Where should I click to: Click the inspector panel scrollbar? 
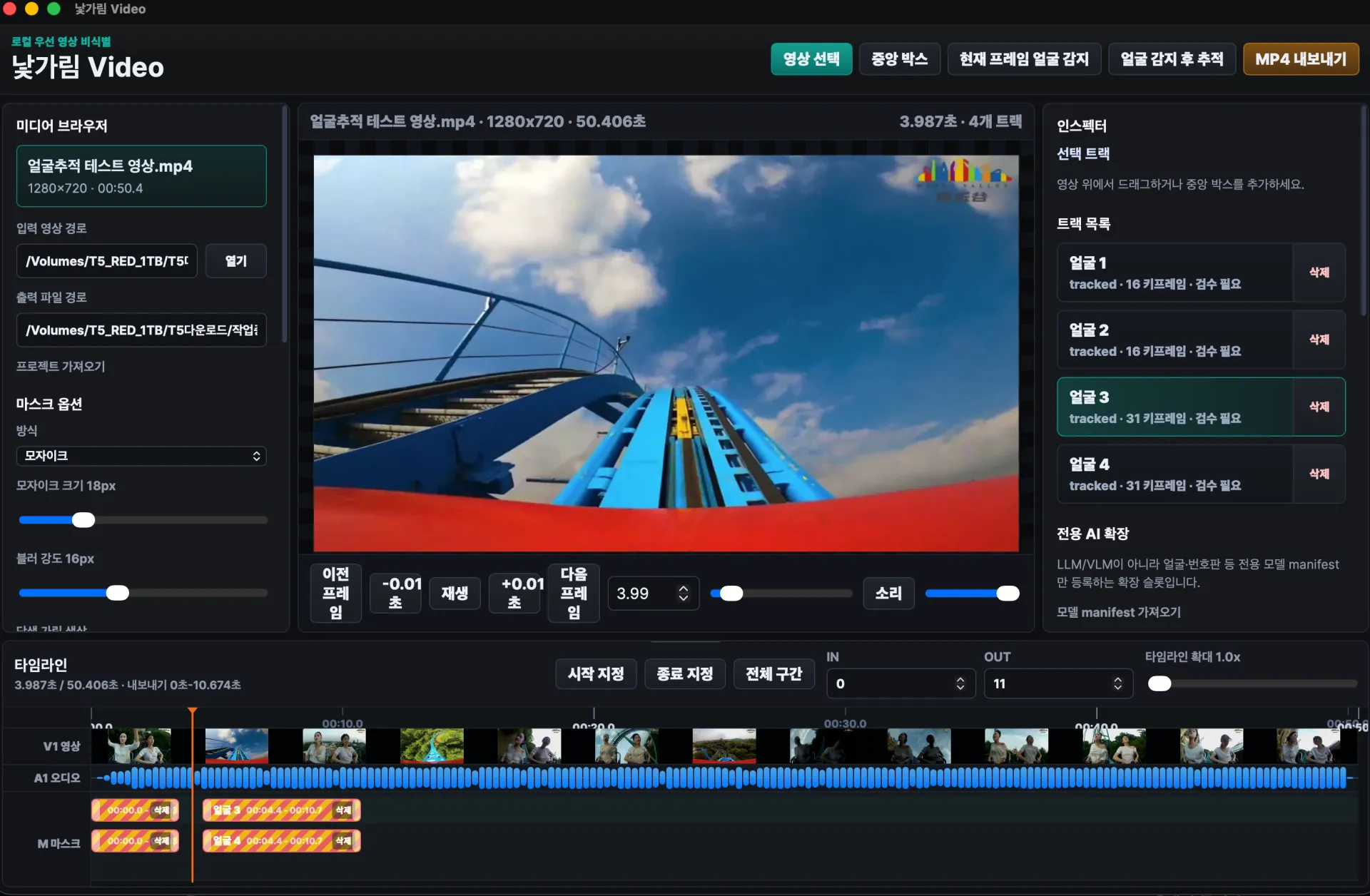pyautogui.click(x=1364, y=210)
